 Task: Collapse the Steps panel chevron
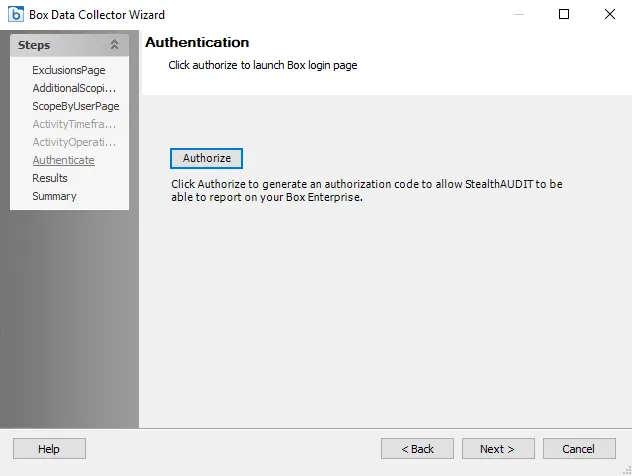114,45
